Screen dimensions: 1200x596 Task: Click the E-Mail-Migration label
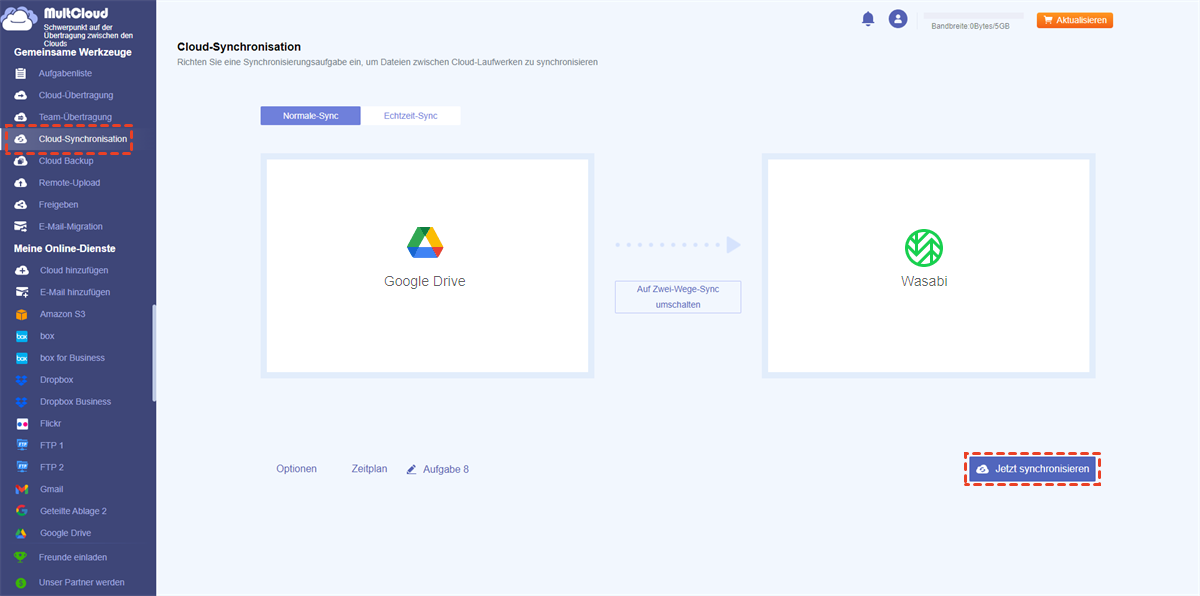(70, 227)
